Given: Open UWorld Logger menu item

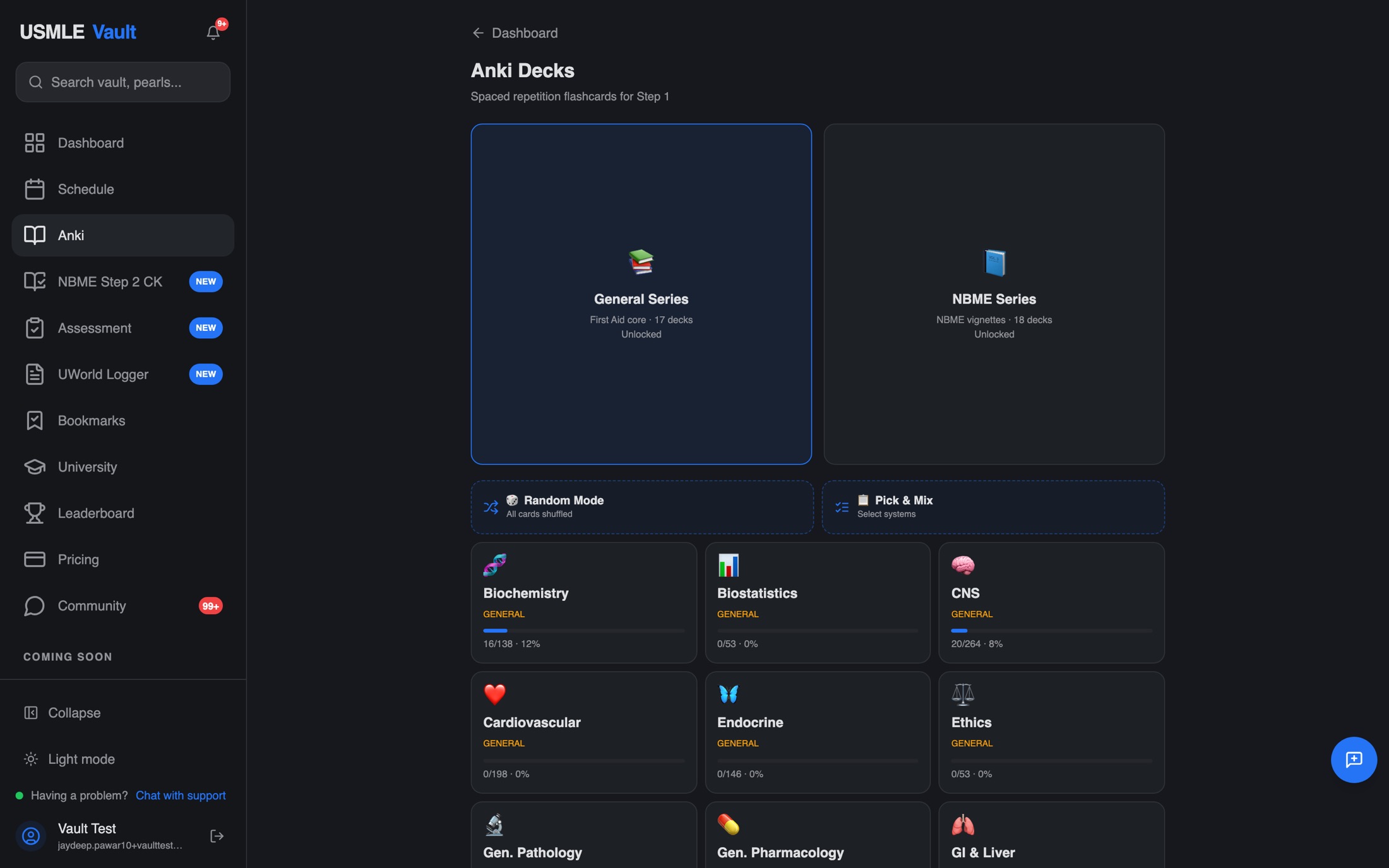Looking at the screenshot, I should click(x=123, y=374).
